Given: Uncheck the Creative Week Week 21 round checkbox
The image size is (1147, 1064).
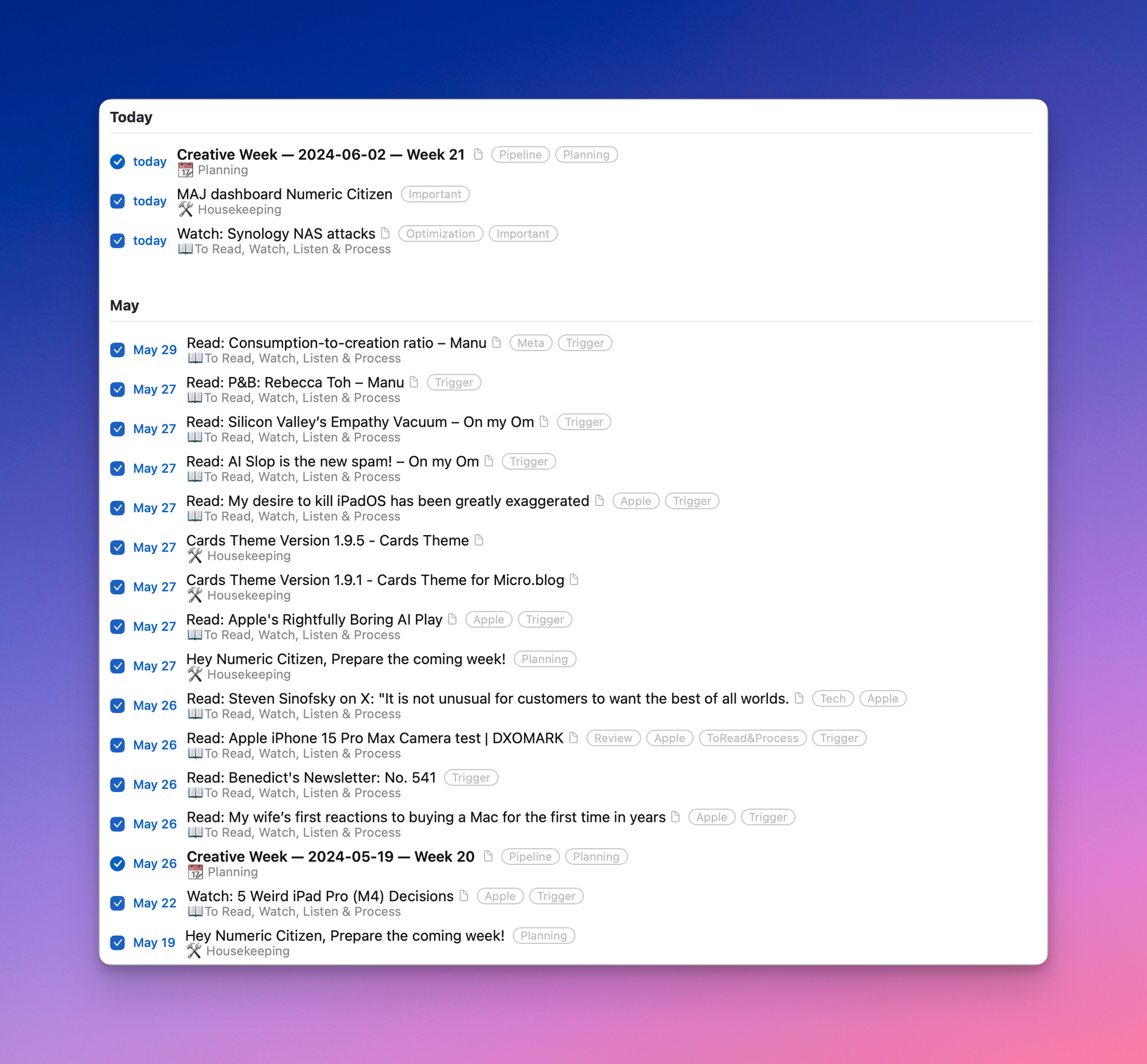Looking at the screenshot, I should click(x=118, y=161).
